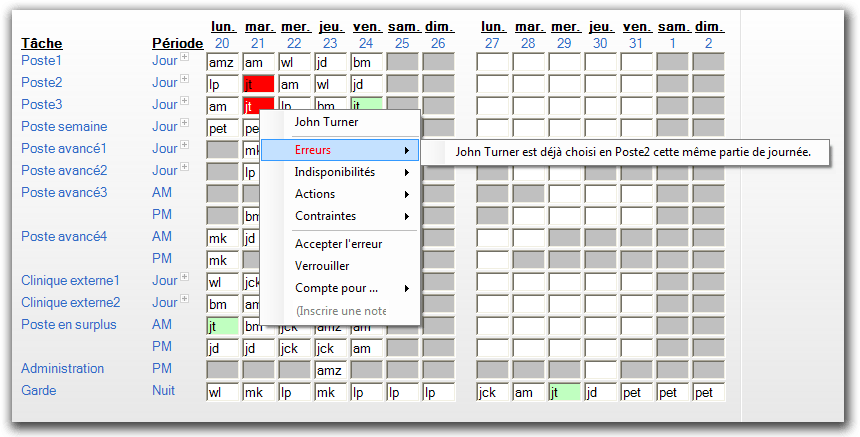Image resolution: width=860 pixels, height=437 pixels.
Task: Open the Contraintes submenu
Action: (x=340, y=216)
